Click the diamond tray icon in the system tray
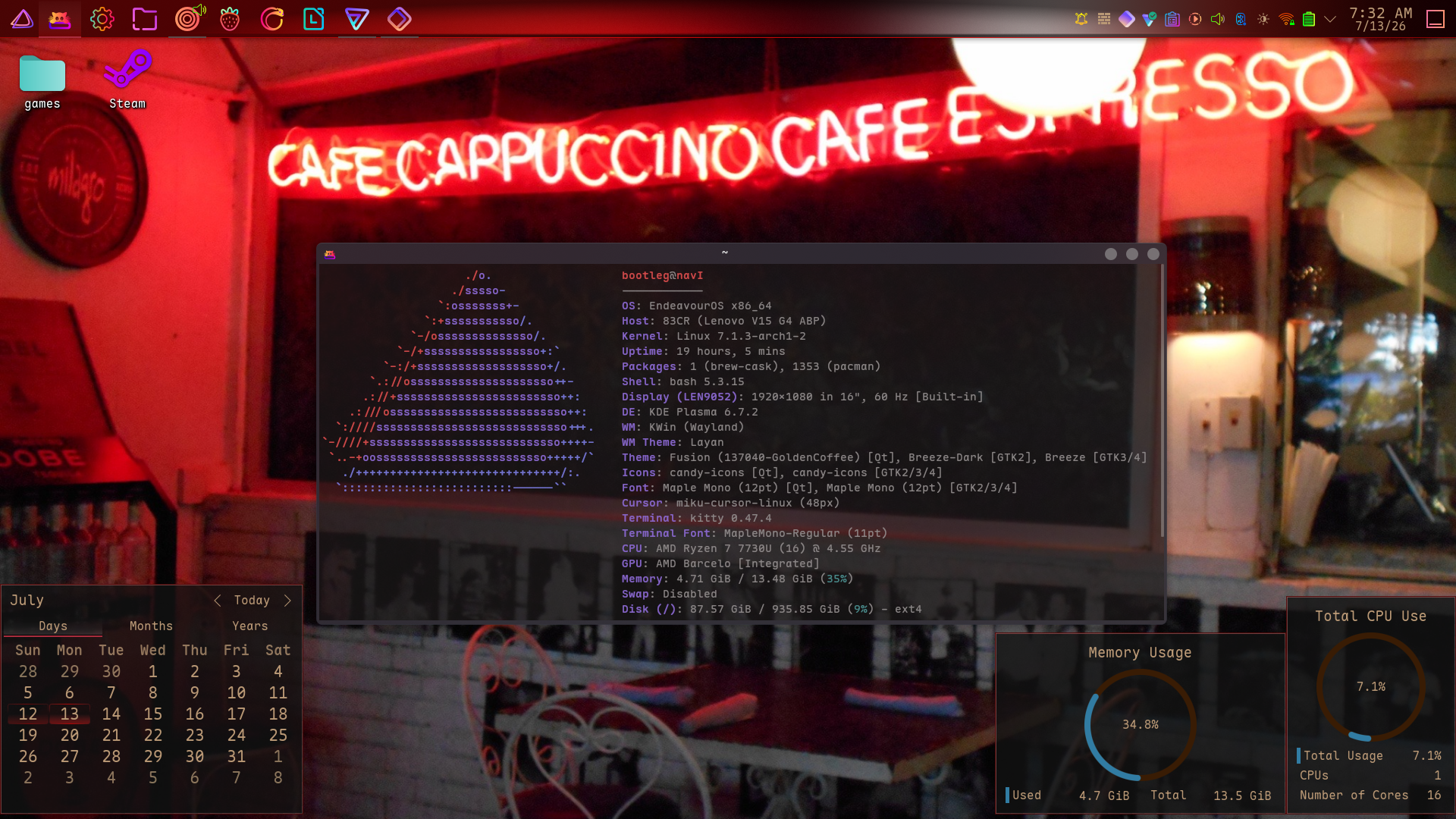This screenshot has width=1456, height=819. coord(1127,19)
